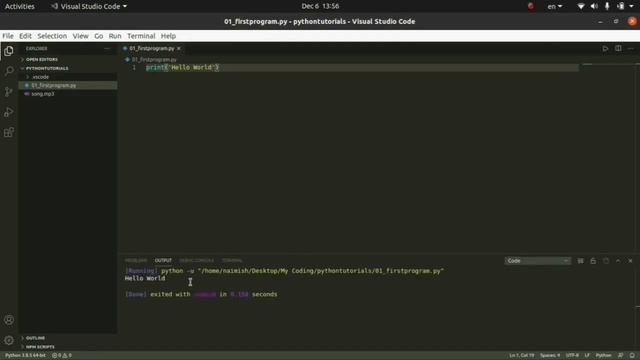The height and width of the screenshot is (360, 640).
Task: Open the Manage gear icon
Action: click(x=9, y=340)
